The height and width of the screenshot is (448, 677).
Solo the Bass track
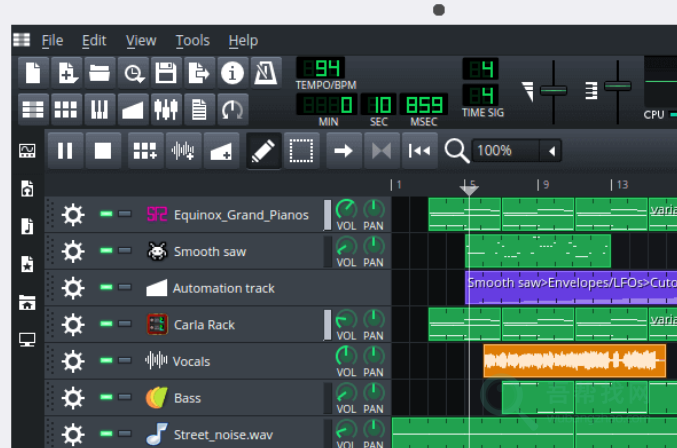click(x=124, y=398)
